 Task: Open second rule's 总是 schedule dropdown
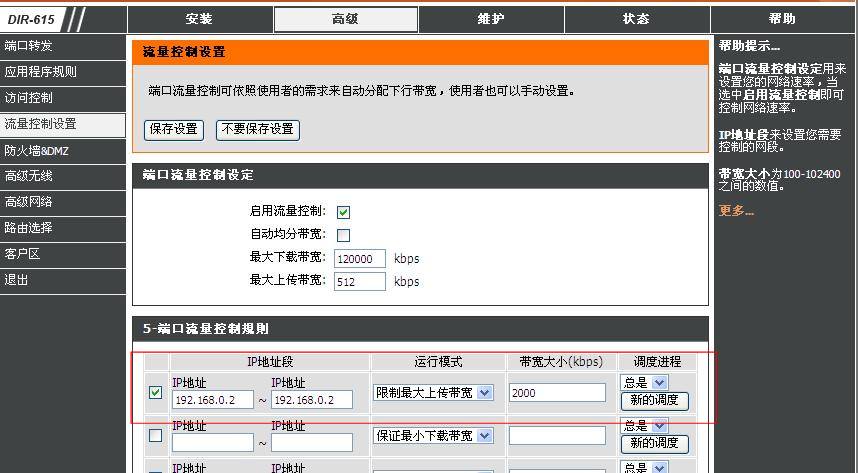(x=644, y=425)
